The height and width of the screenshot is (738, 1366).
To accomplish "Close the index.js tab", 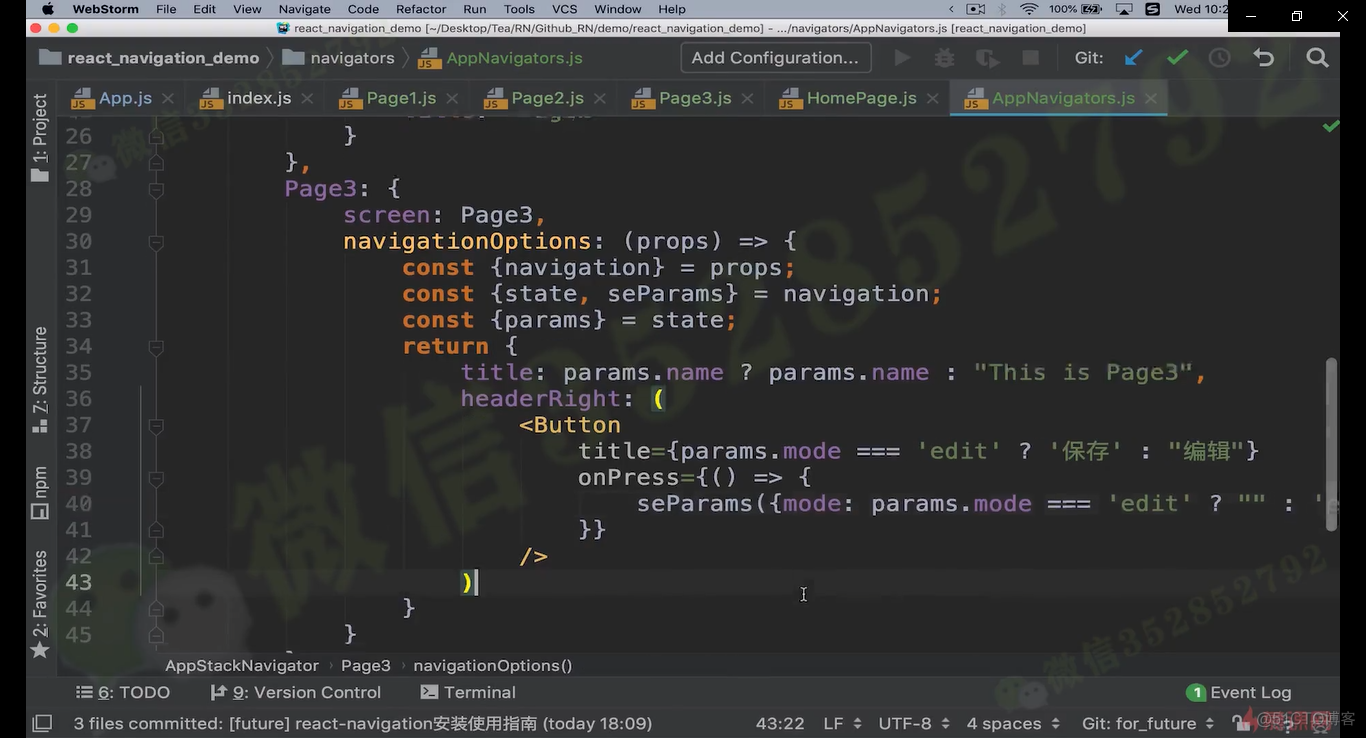I will [307, 98].
